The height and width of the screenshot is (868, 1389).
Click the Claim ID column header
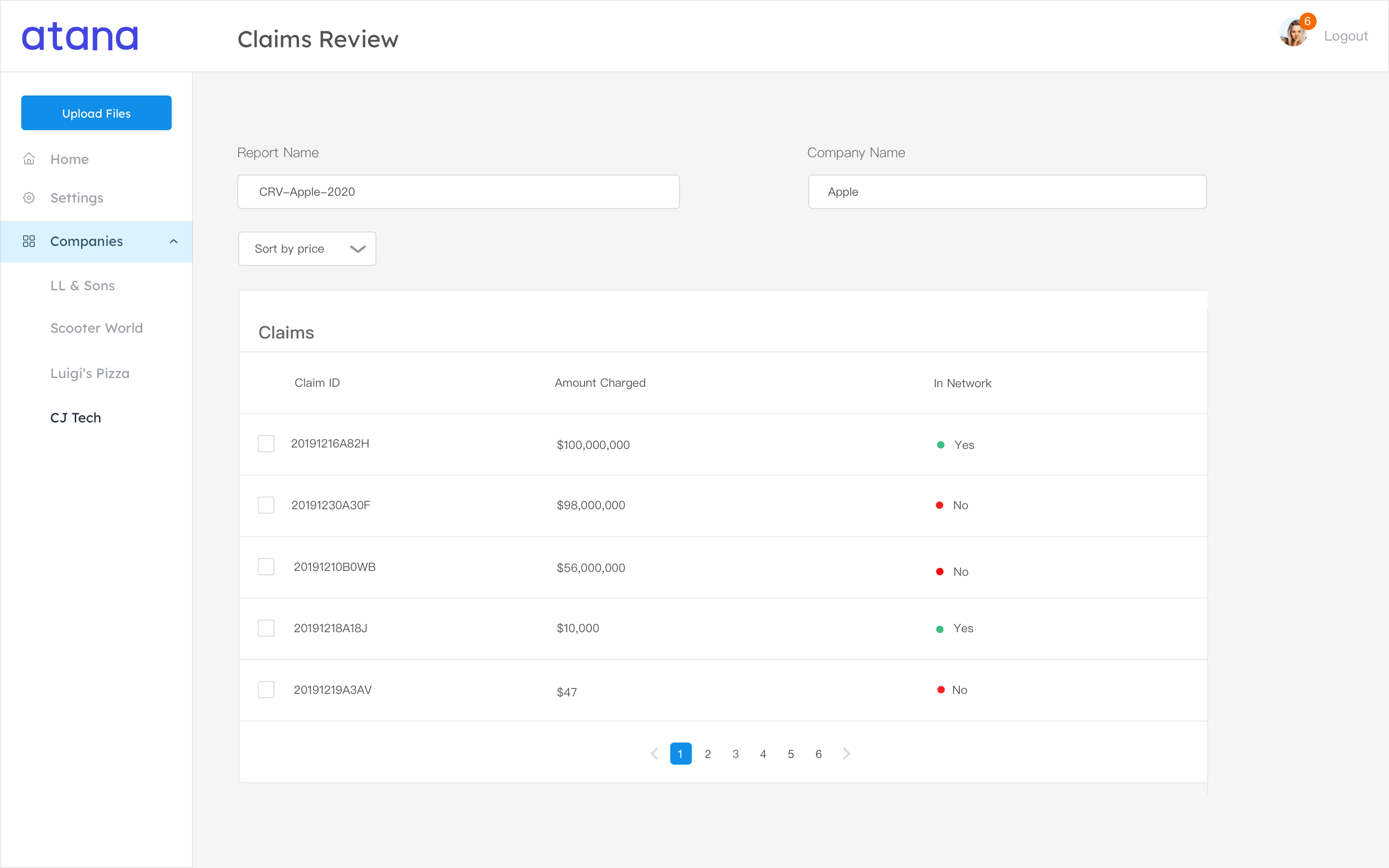pos(317,383)
